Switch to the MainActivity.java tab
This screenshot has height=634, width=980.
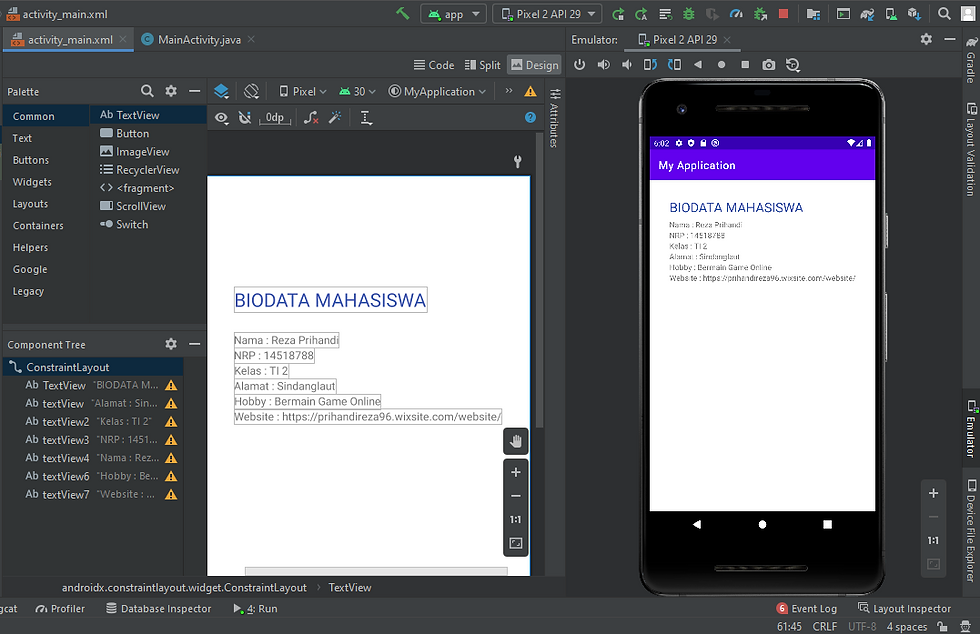pos(199,39)
